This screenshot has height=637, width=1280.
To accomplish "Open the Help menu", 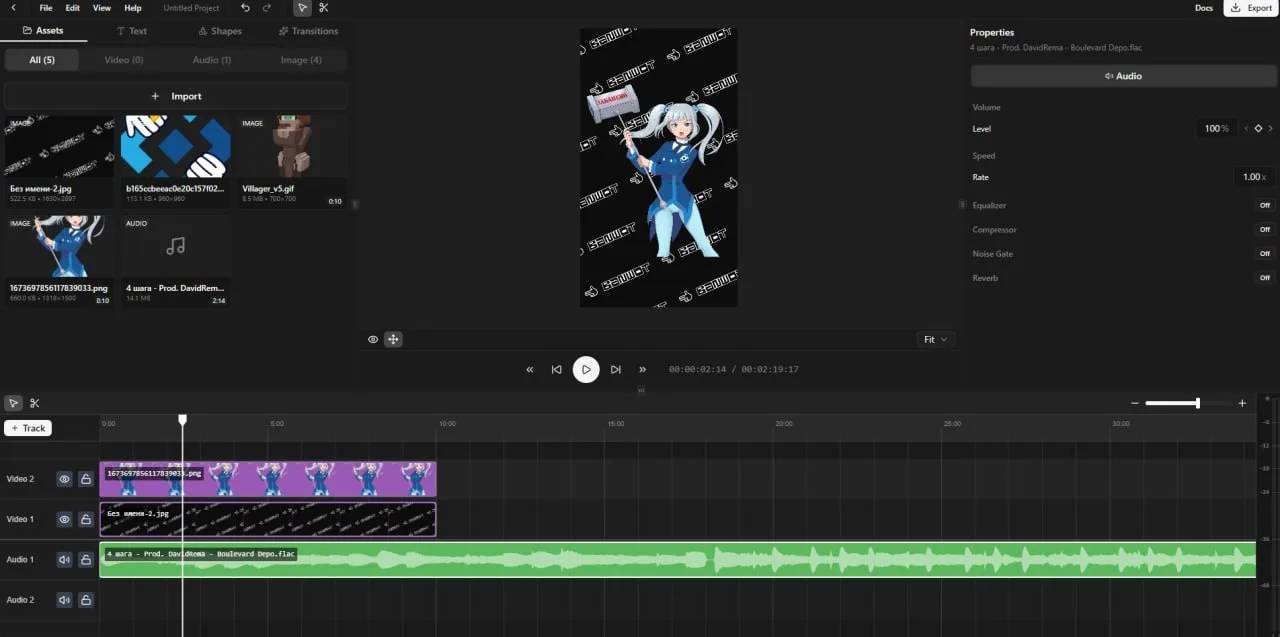I will [133, 8].
